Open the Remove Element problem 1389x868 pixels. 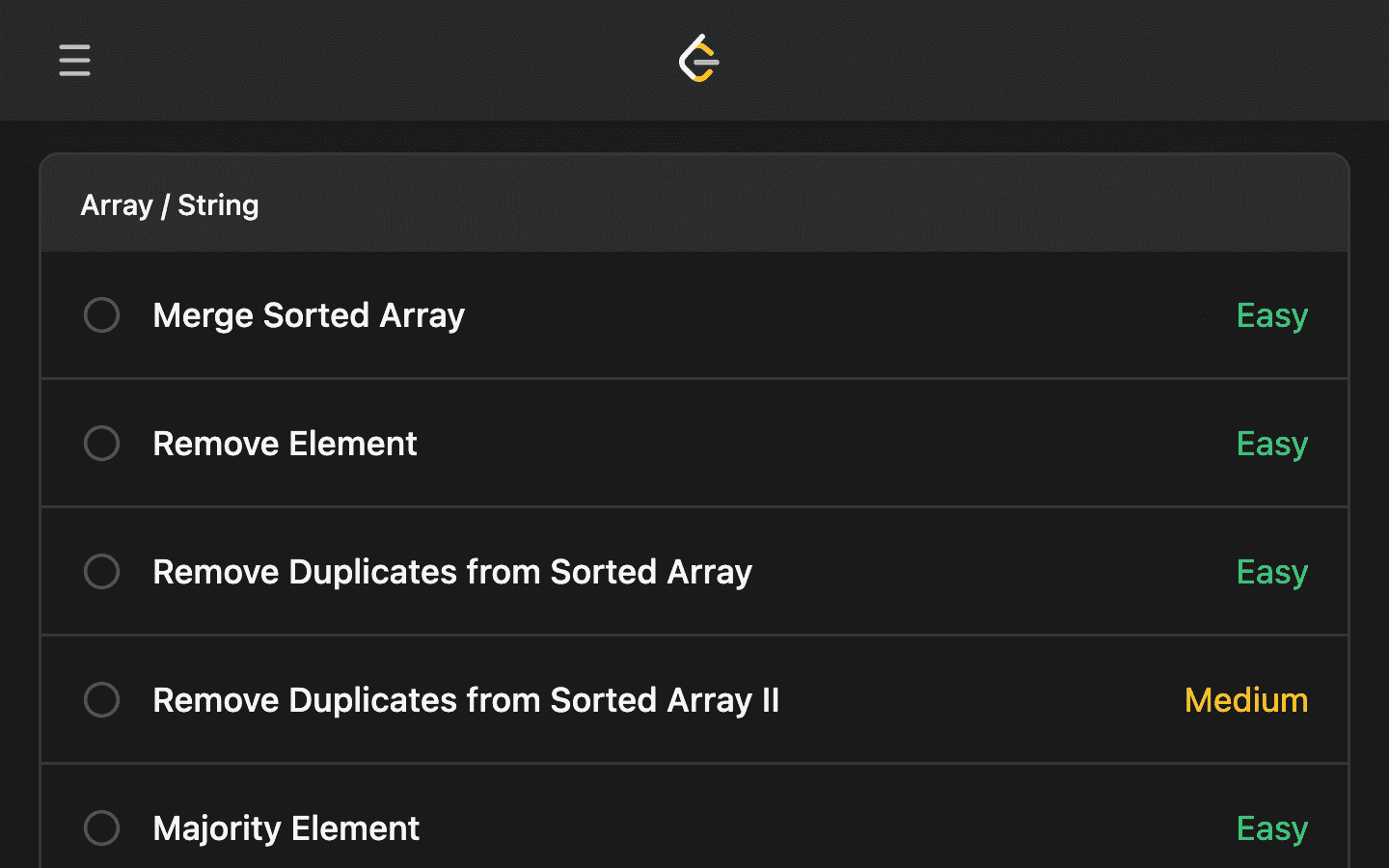[x=285, y=444]
